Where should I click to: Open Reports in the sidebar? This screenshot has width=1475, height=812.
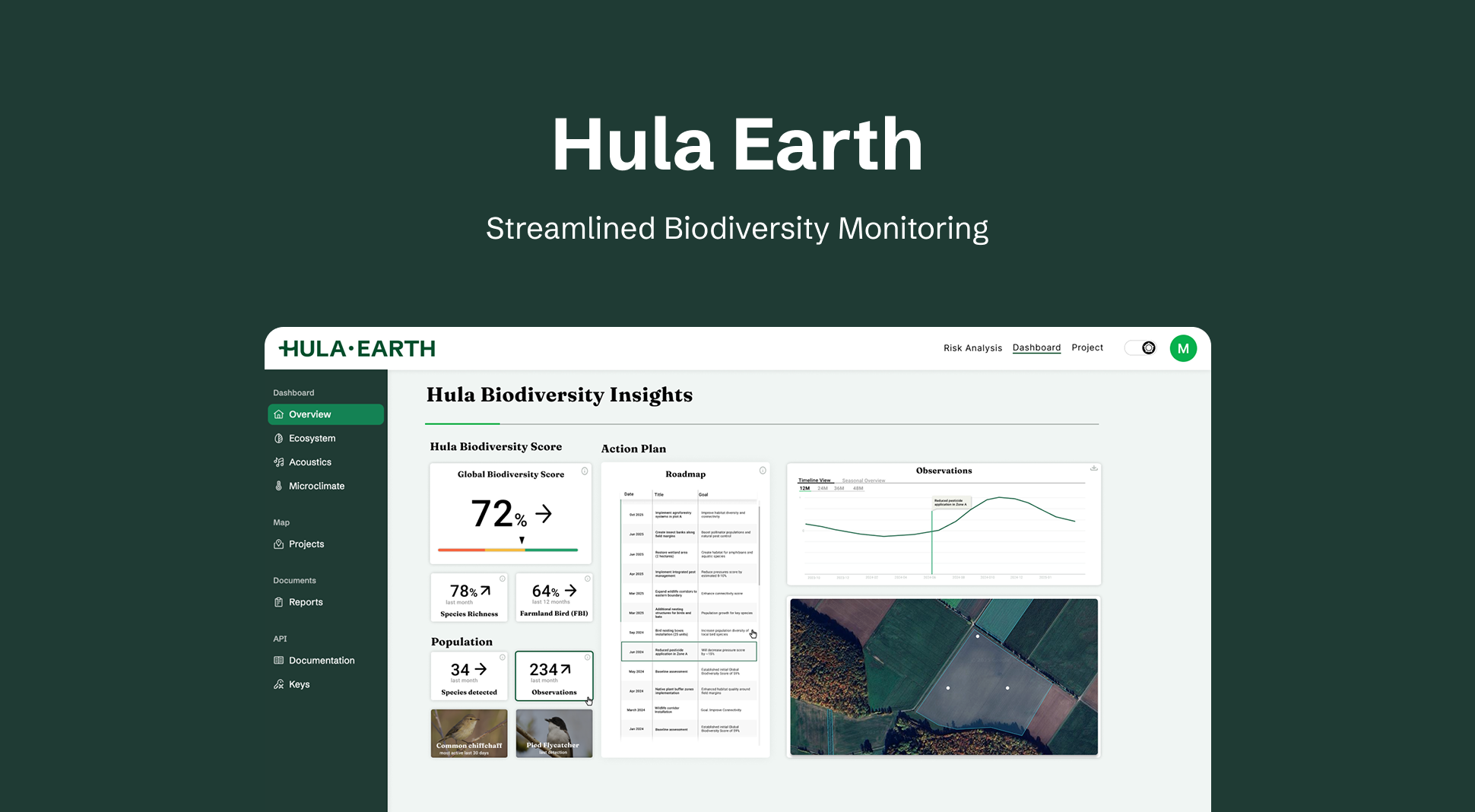[306, 602]
